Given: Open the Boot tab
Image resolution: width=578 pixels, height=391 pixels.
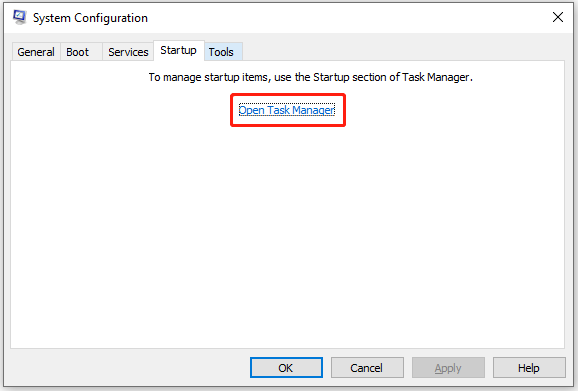Looking at the screenshot, I should (77, 52).
